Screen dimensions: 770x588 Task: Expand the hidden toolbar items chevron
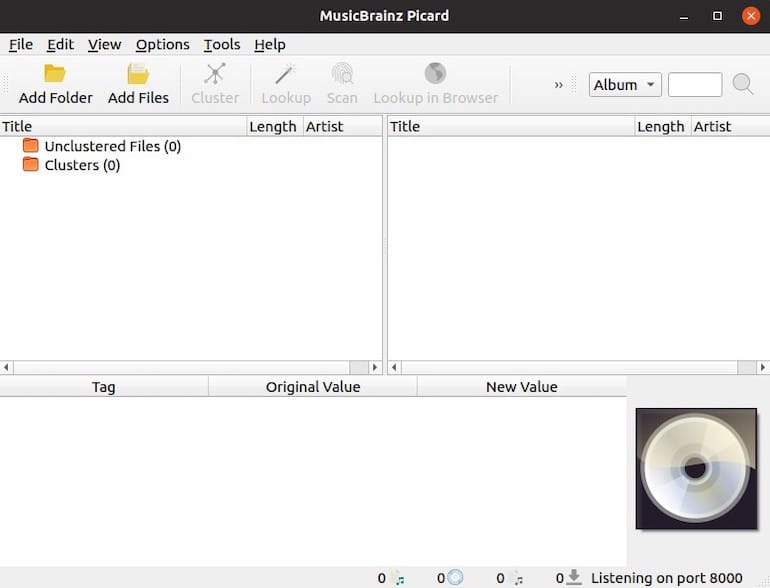pyautogui.click(x=558, y=84)
